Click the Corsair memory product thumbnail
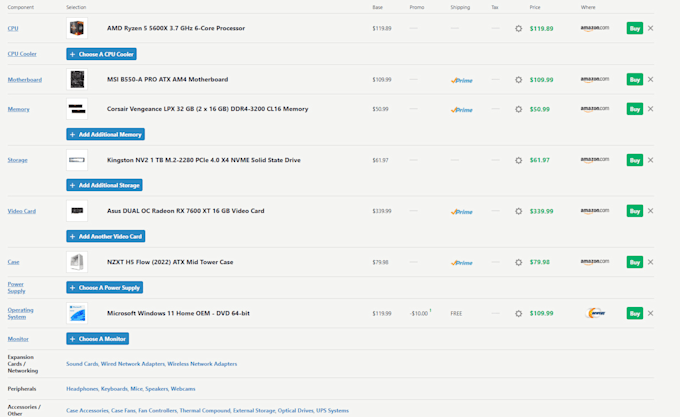The width and height of the screenshot is (680, 417). 77,109
